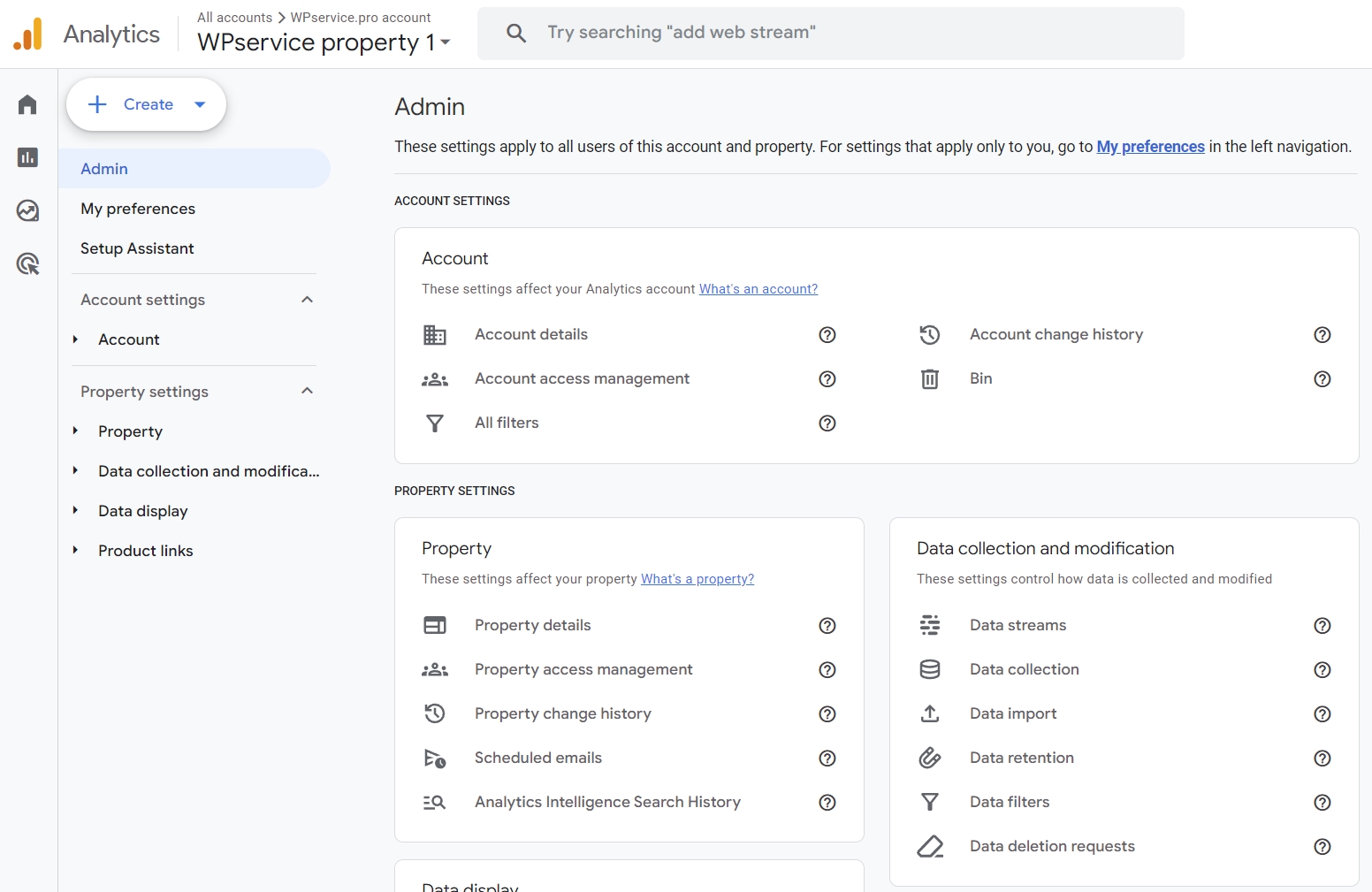Open the What's an account? link
1372x892 pixels.
click(x=758, y=289)
